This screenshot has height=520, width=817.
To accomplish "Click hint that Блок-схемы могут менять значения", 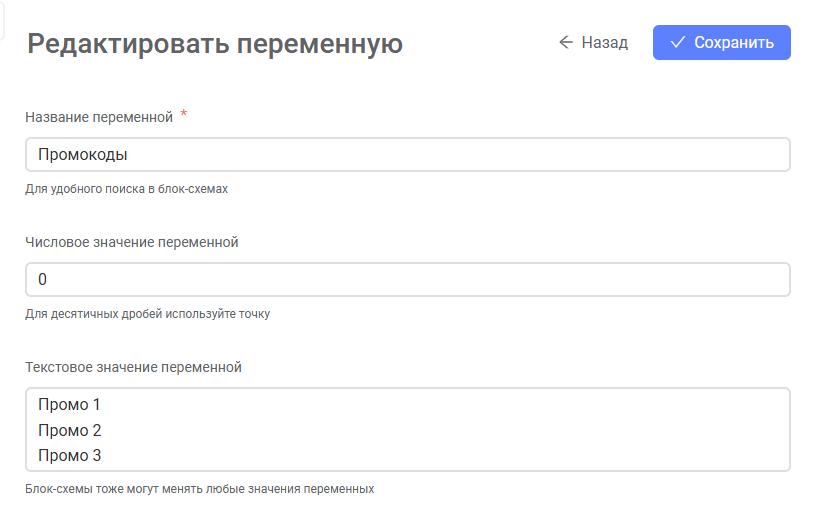I will tap(200, 489).
